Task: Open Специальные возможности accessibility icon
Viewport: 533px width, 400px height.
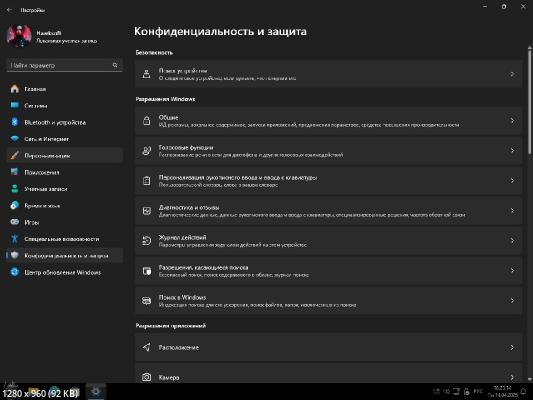Action: 15,239
